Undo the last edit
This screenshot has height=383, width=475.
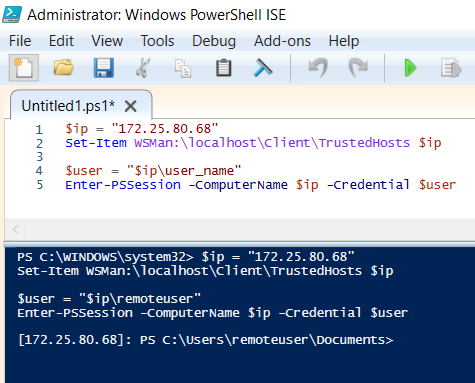(318, 68)
